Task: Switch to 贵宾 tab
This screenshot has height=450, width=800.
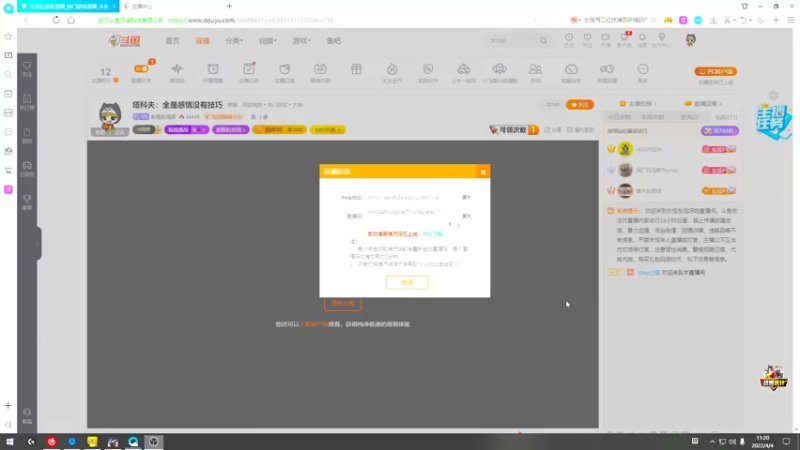Action: pos(690,117)
